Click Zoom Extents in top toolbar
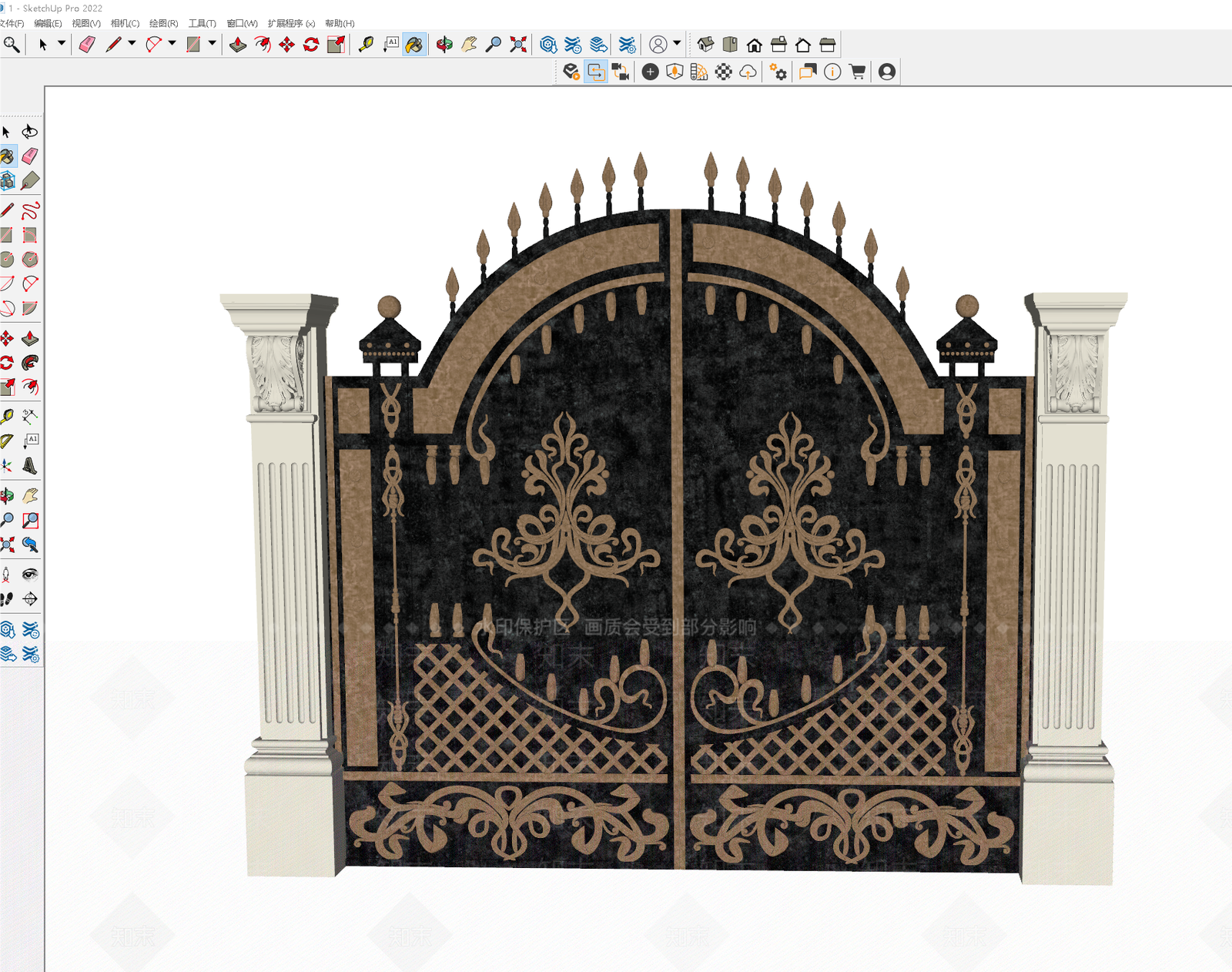The height and width of the screenshot is (972, 1232). 518,45
